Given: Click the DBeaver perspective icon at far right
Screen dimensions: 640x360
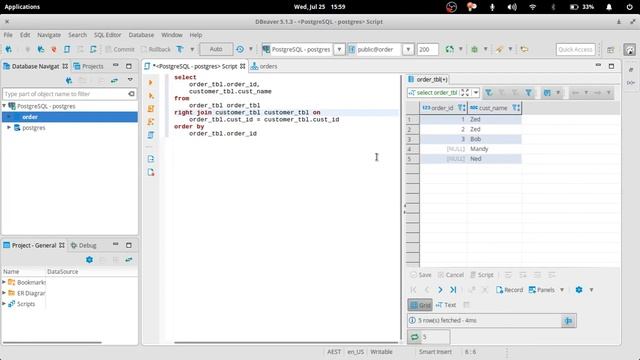Looking at the screenshot, I should tap(629, 50).
